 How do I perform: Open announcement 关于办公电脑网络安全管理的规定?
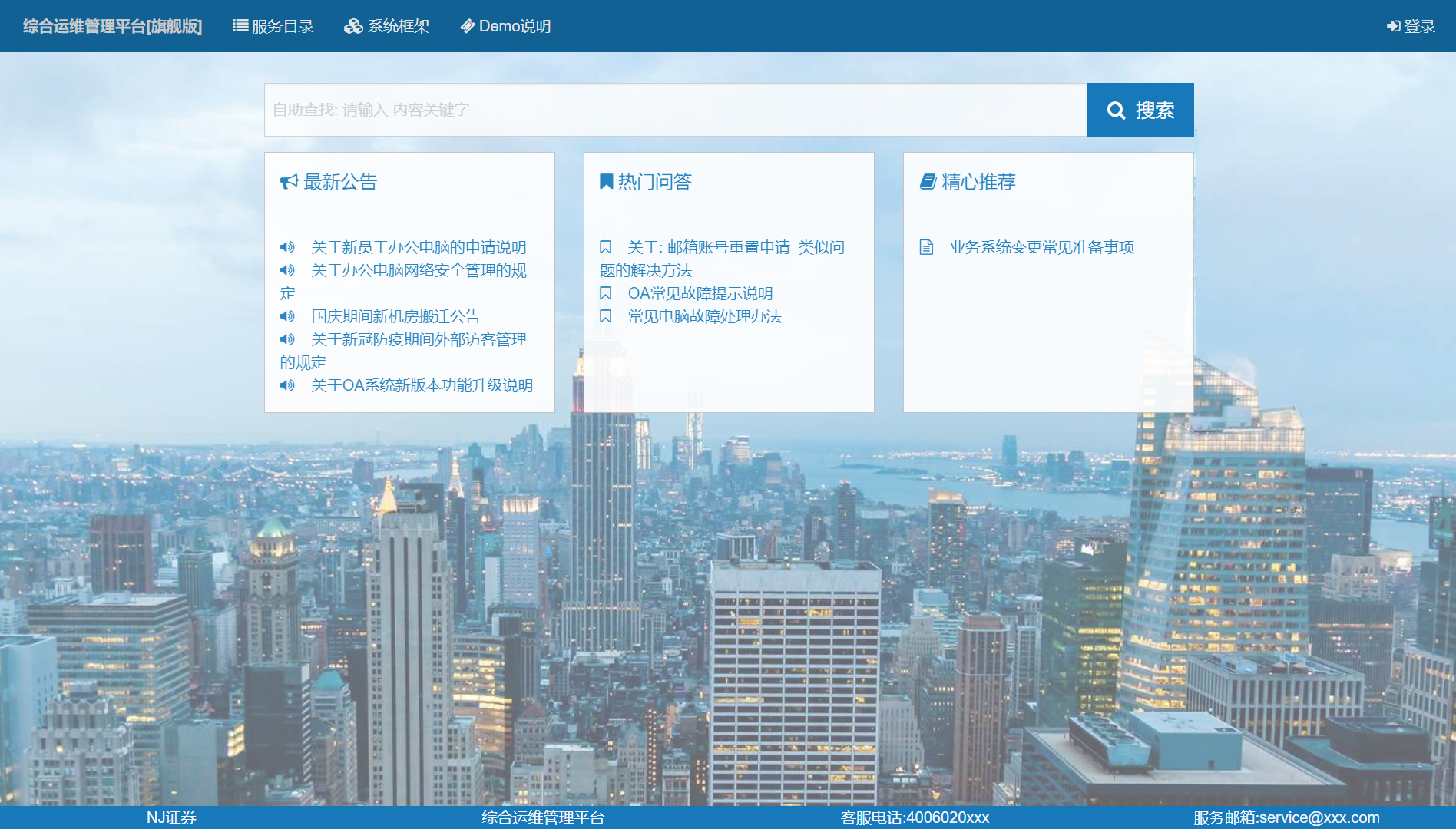[419, 270]
